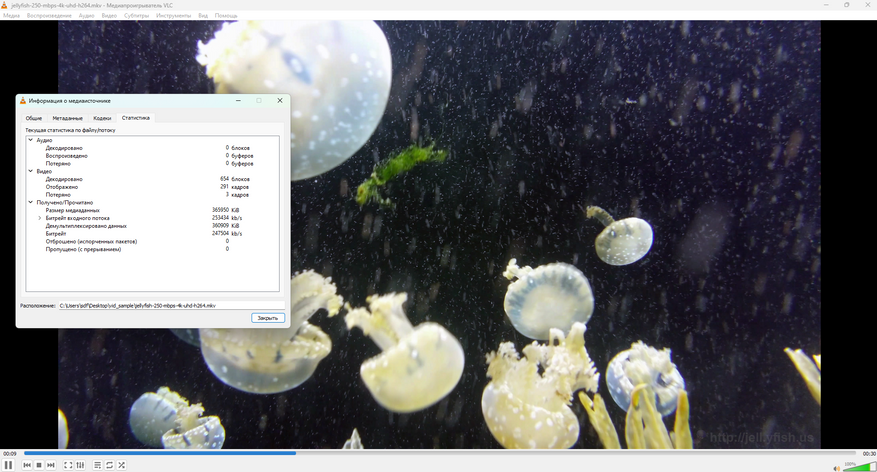Screen dimensions: 877x472
Task: Open the Медиа menu
Action: (x=11, y=16)
